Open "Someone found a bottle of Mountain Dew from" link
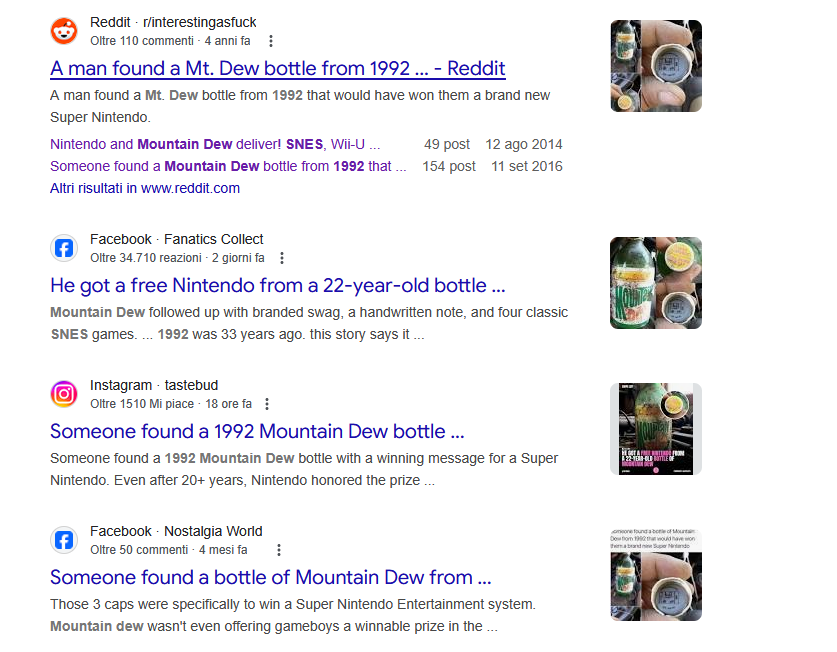 [x=270, y=578]
